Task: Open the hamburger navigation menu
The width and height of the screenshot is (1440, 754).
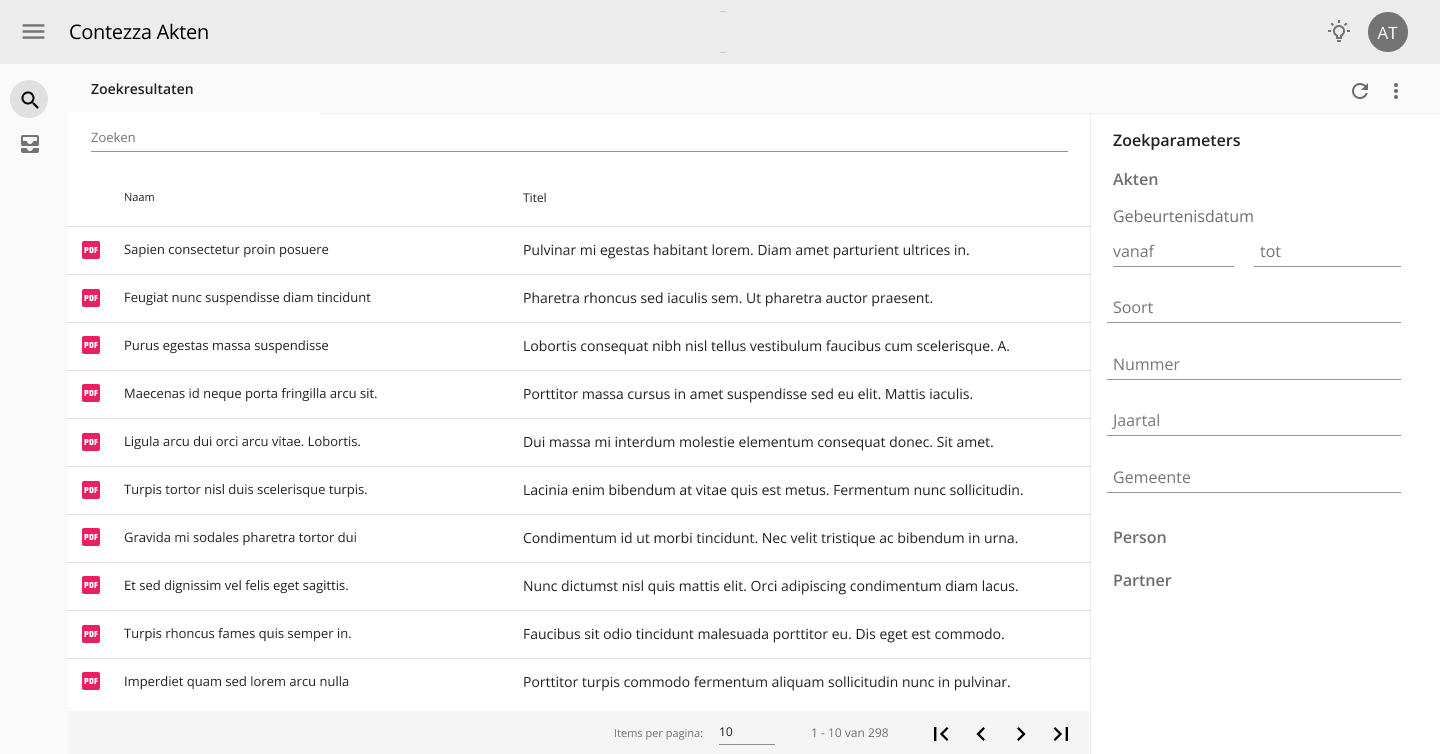Action: point(33,32)
